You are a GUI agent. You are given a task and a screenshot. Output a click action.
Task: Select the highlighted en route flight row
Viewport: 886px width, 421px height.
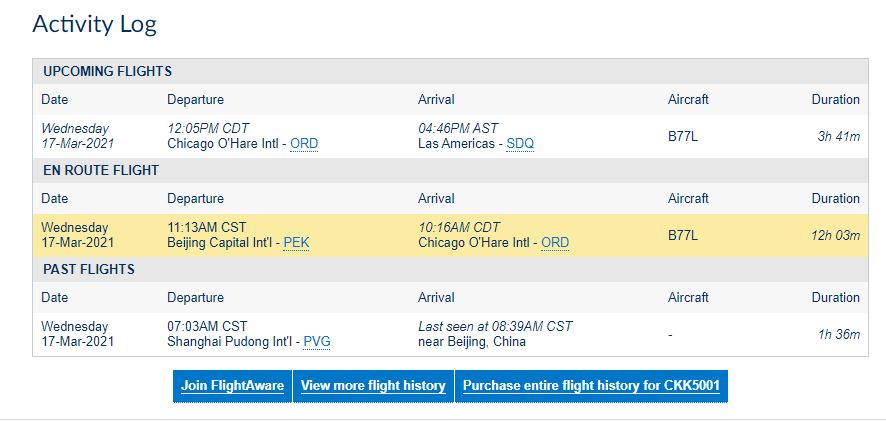tap(450, 236)
